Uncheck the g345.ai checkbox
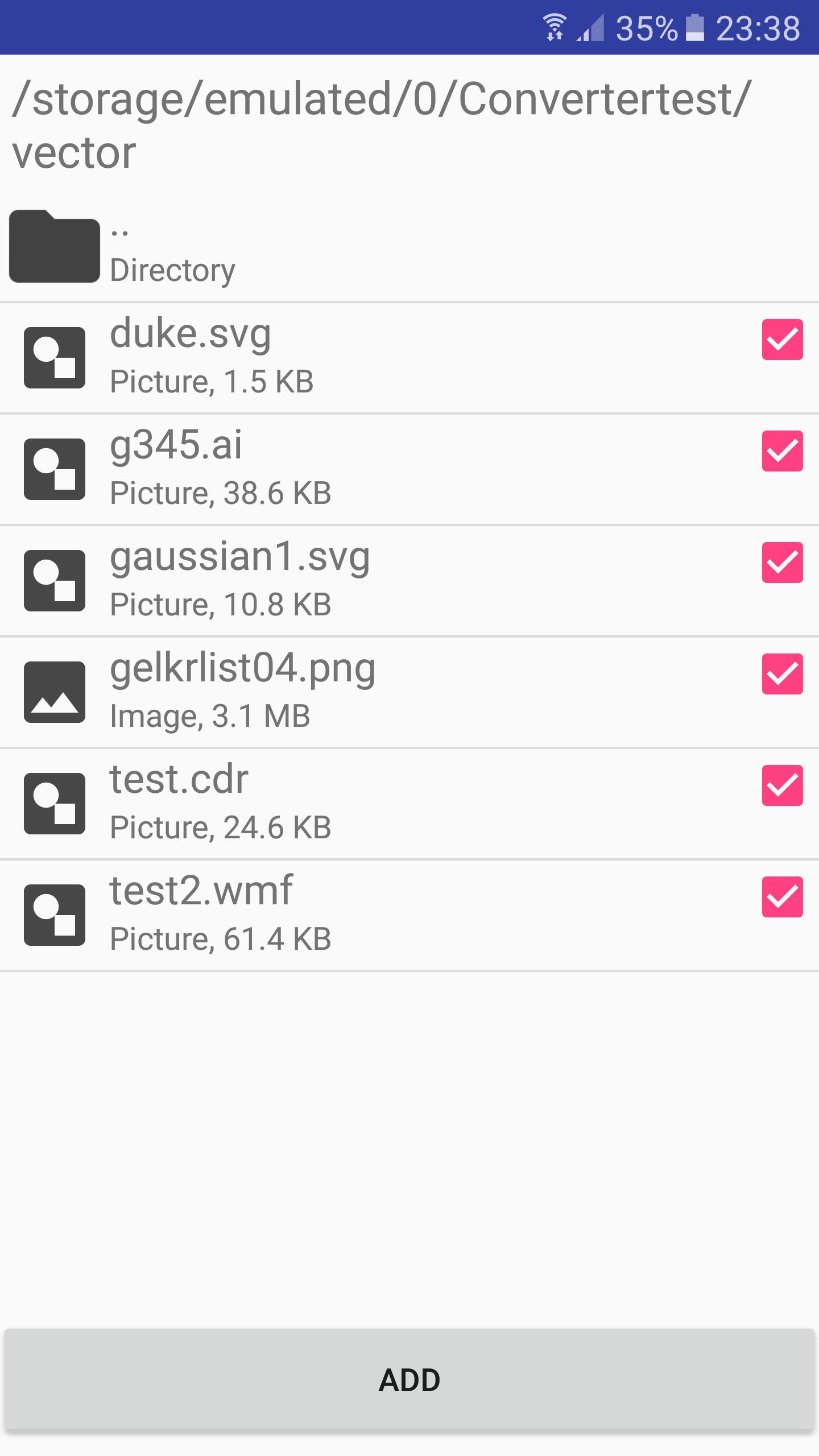The width and height of the screenshot is (819, 1456). pos(783,451)
